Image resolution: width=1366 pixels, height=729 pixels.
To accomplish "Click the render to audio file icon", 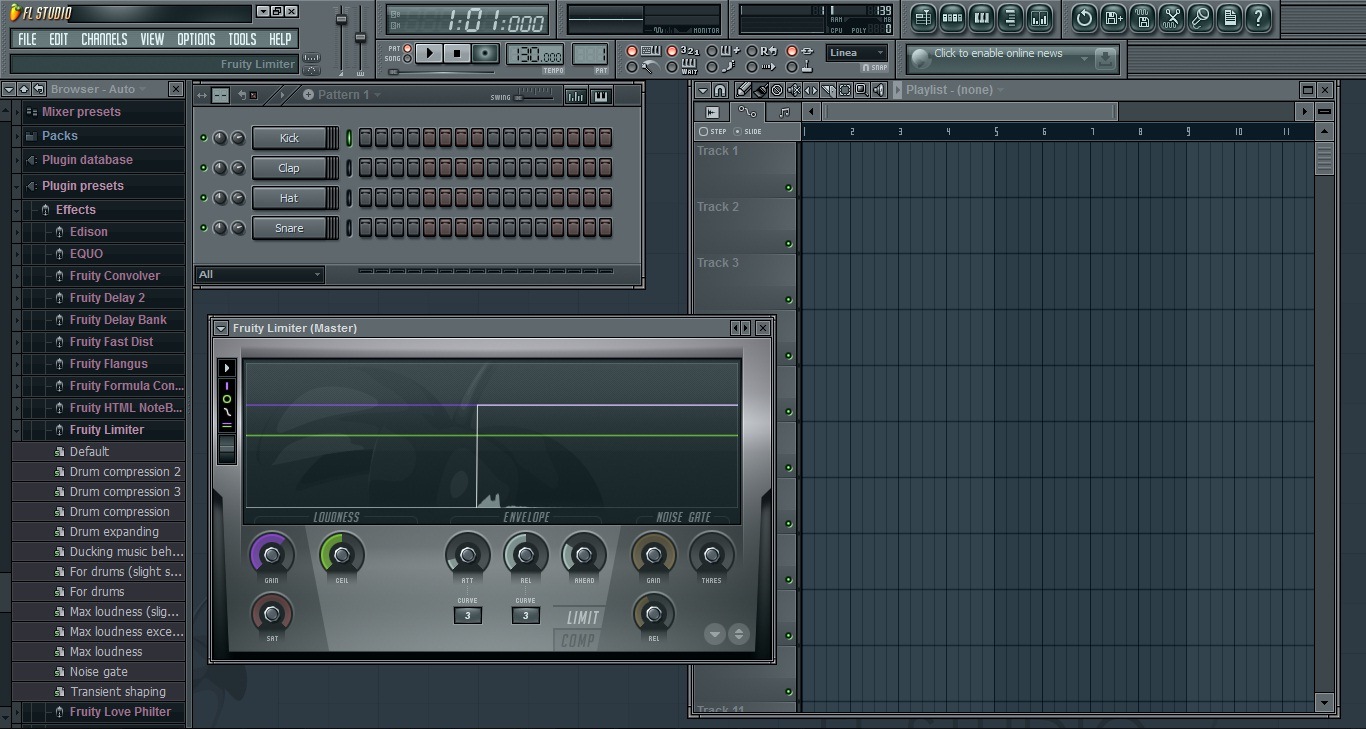I will 1142,17.
